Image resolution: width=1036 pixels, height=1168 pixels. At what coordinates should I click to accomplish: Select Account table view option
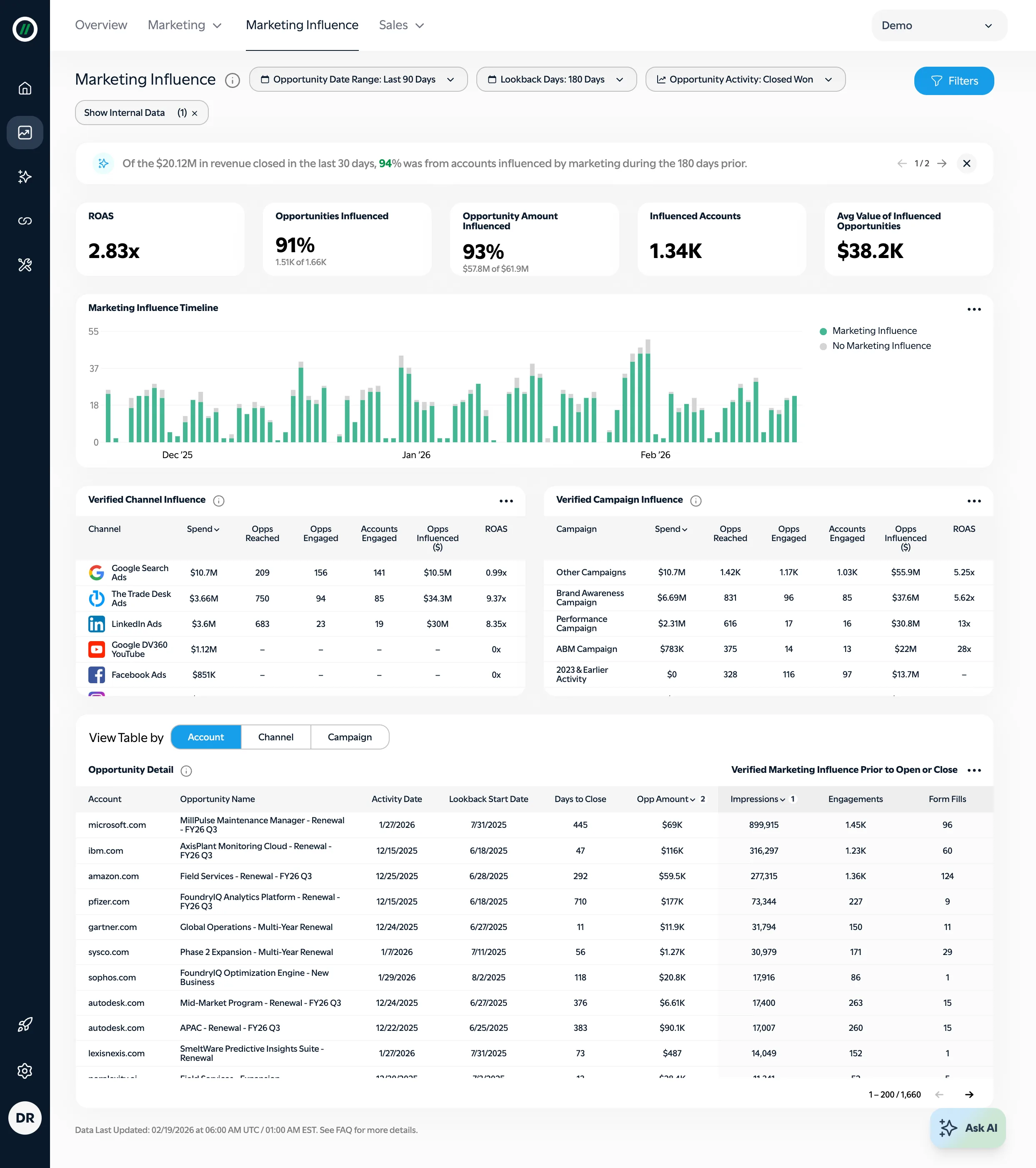click(x=206, y=737)
